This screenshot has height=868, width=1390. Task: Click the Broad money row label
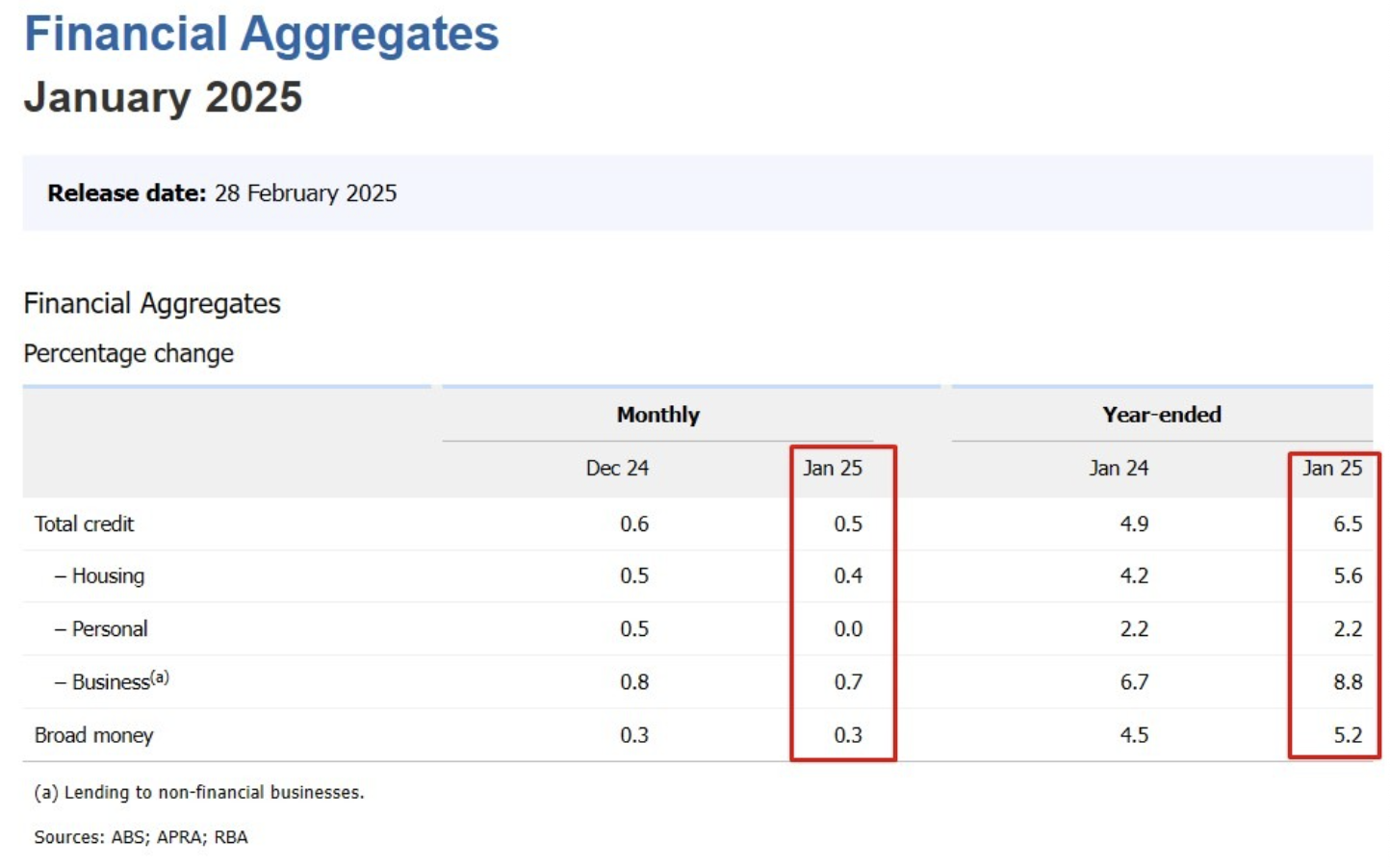point(93,734)
